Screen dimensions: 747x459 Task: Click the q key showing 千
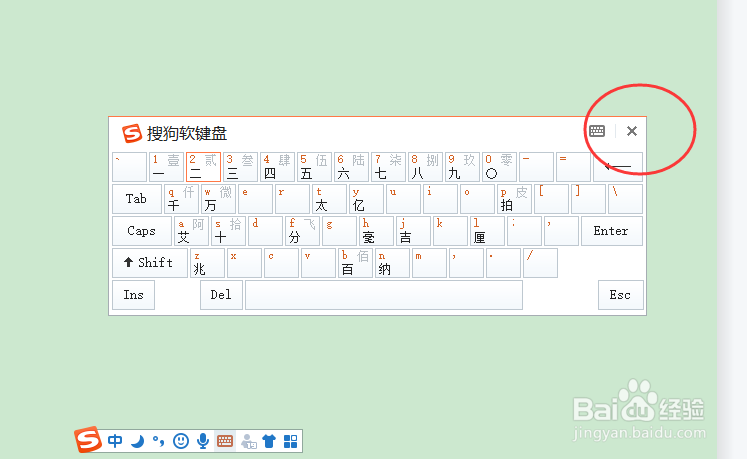pos(182,199)
